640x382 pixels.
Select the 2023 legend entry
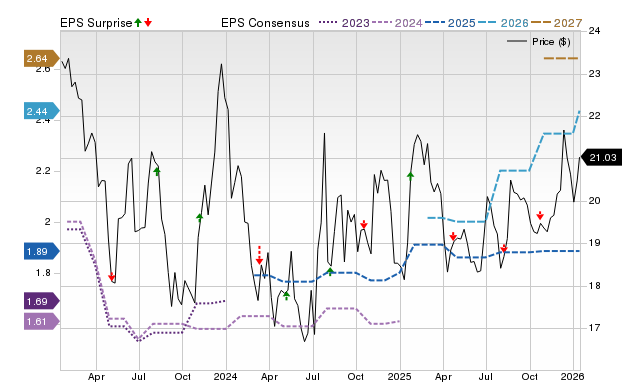[344, 23]
